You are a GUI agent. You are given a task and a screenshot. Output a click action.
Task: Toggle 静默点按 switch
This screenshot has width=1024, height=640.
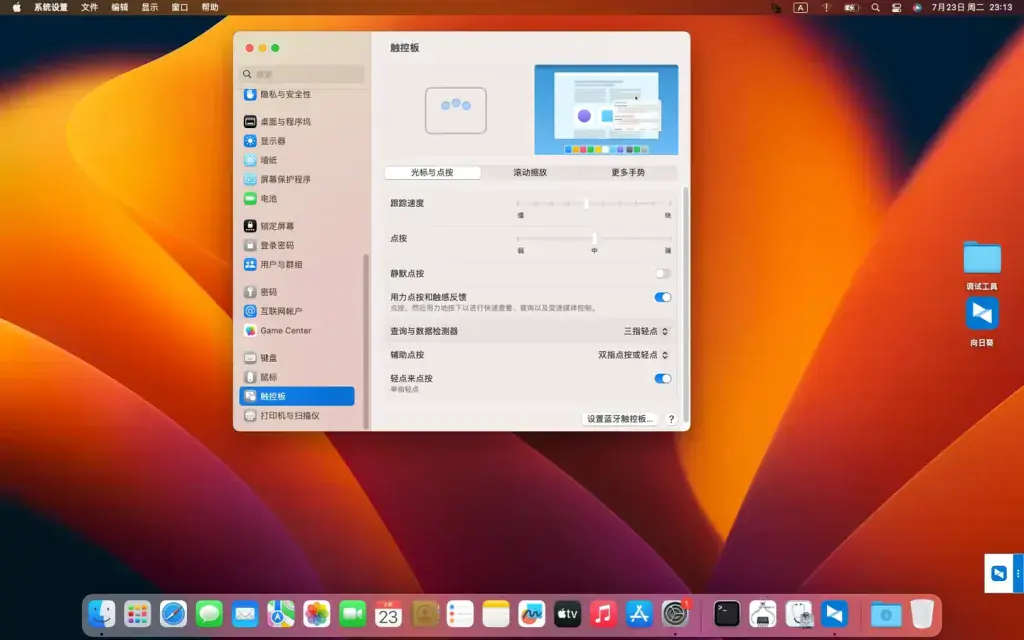tap(663, 274)
